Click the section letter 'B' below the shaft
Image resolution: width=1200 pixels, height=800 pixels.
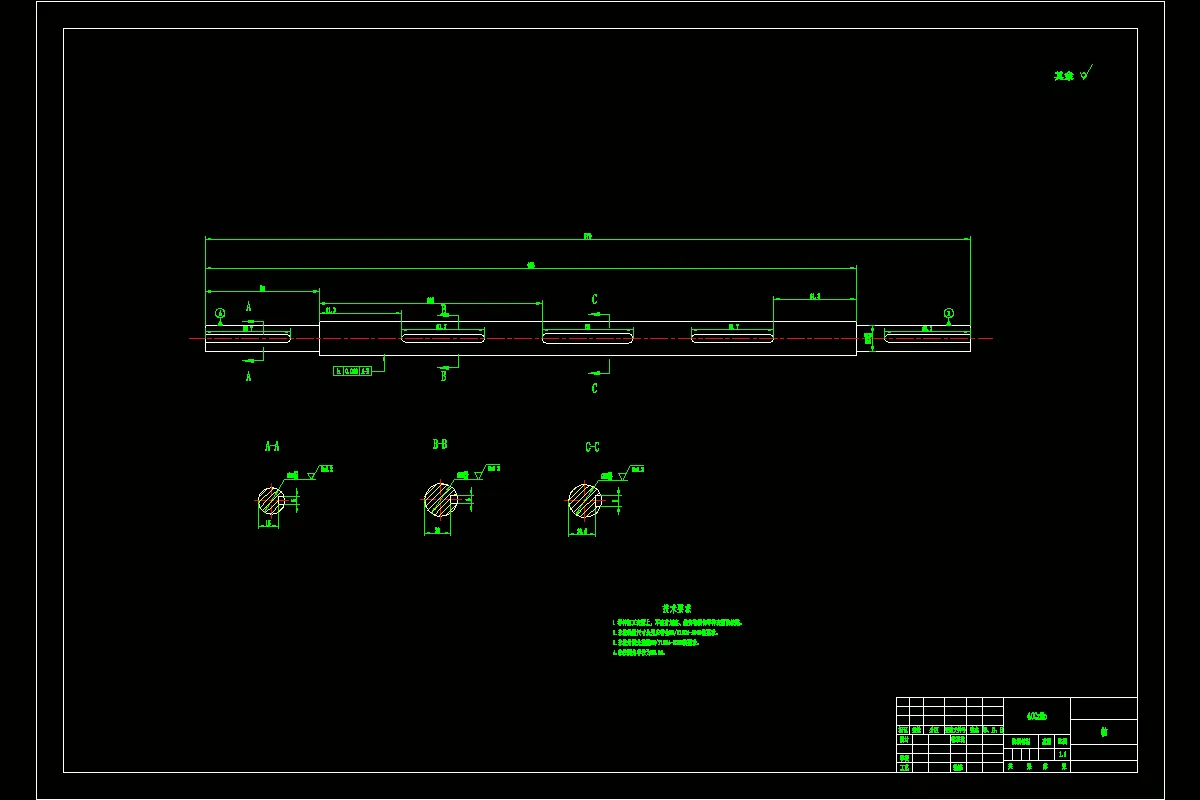point(443,377)
